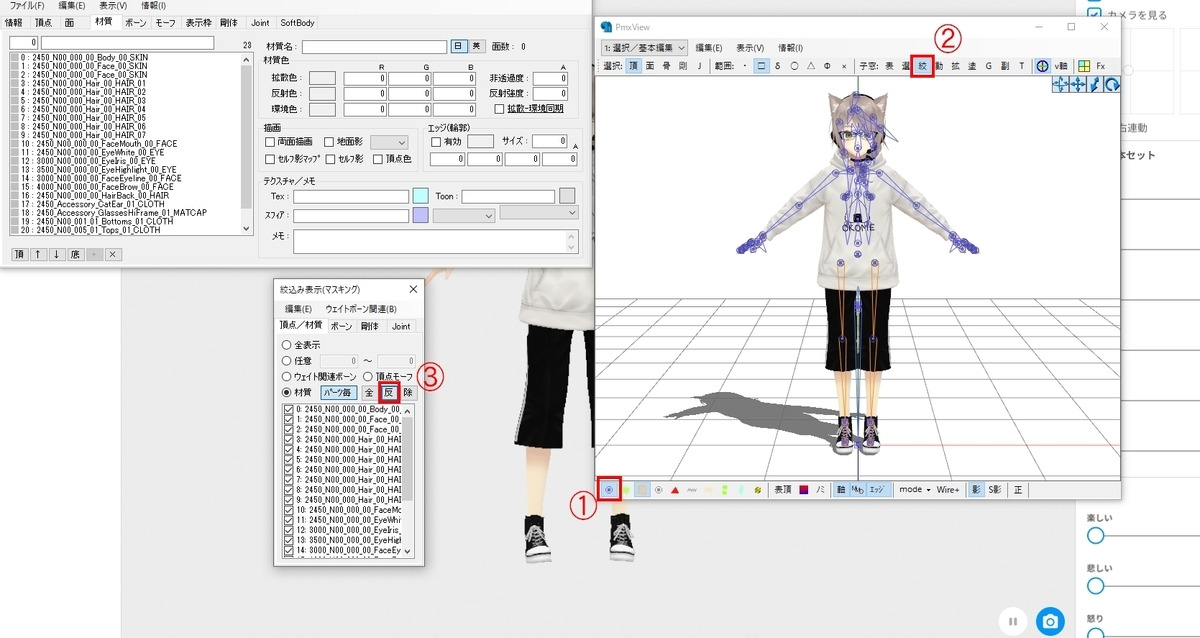Select 面 face selection mode in PmxView
Viewport: 1200px width, 638px height.
point(650,65)
